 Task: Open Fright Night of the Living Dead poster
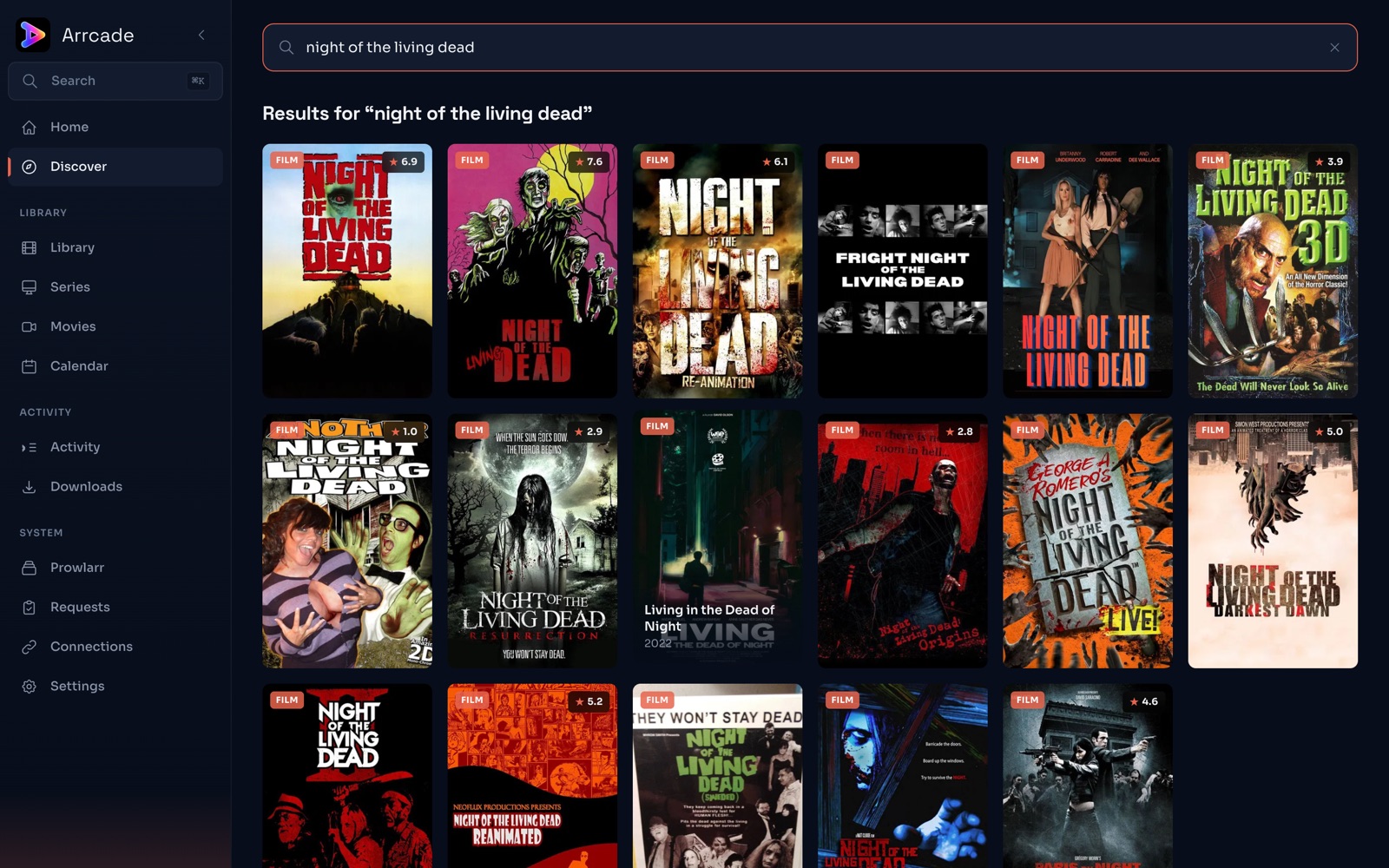pos(902,271)
